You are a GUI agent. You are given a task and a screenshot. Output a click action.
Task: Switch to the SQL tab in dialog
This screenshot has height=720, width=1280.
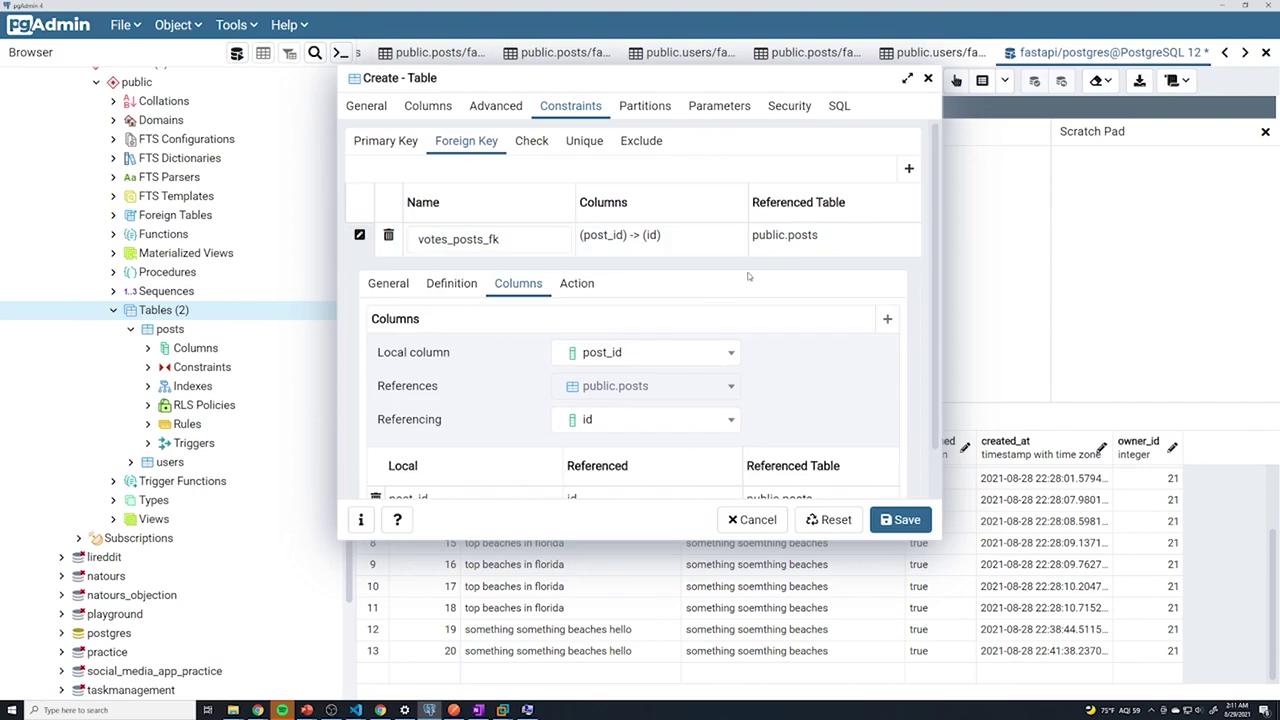tap(839, 106)
